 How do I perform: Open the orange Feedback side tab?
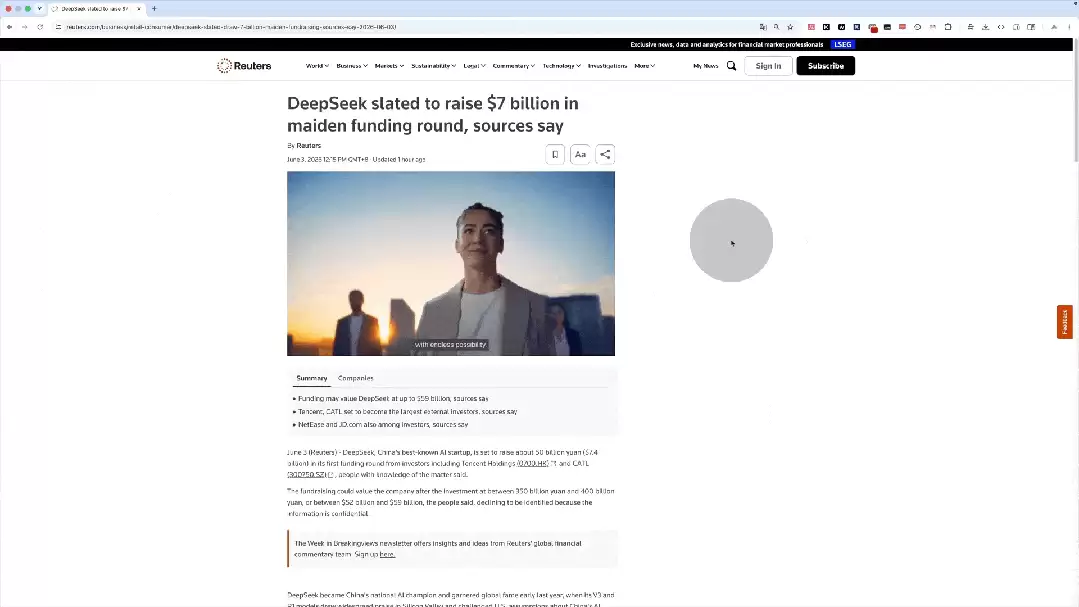pos(1065,321)
